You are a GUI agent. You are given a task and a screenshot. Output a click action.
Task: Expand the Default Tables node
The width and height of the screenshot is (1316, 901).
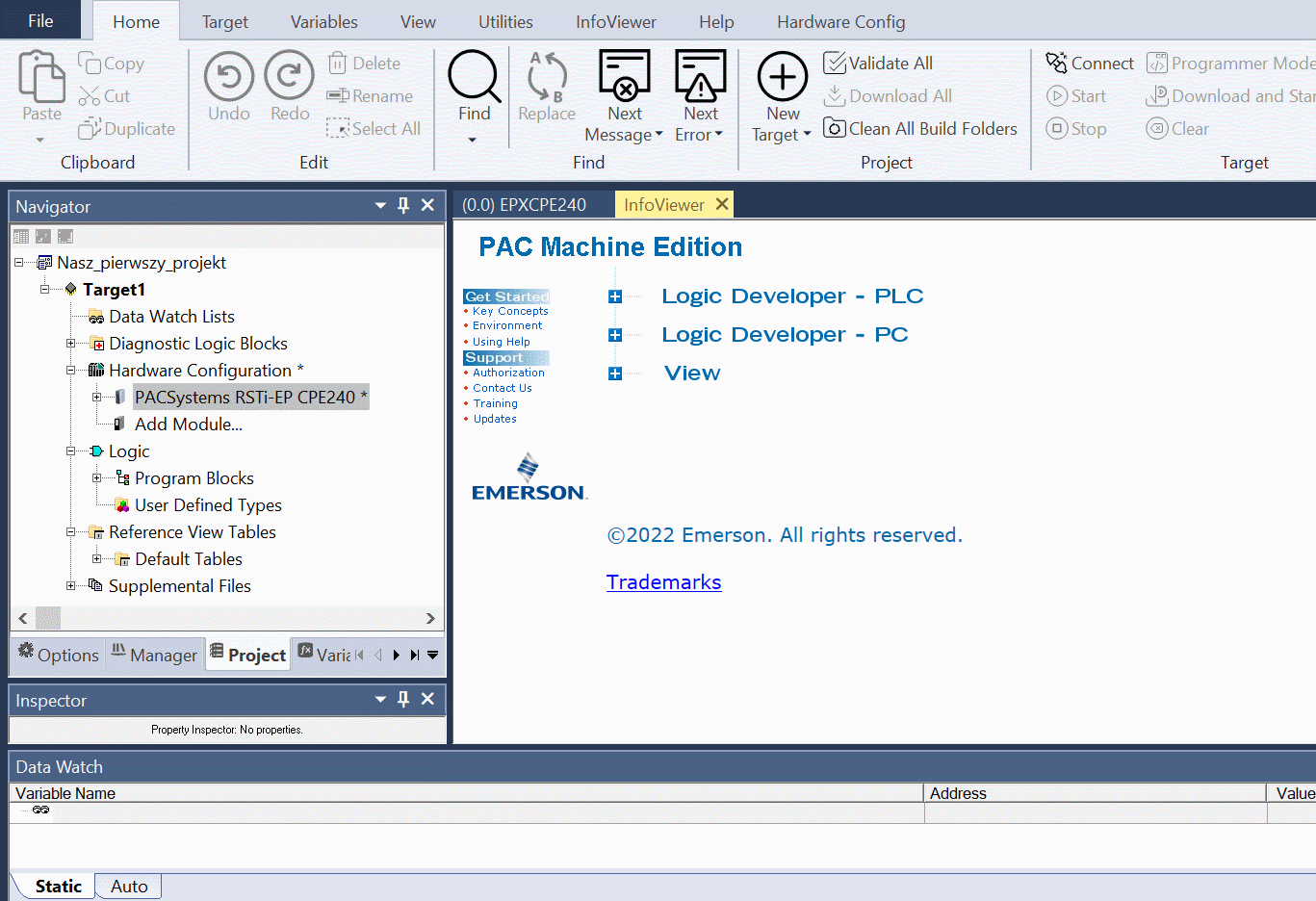[x=96, y=558]
